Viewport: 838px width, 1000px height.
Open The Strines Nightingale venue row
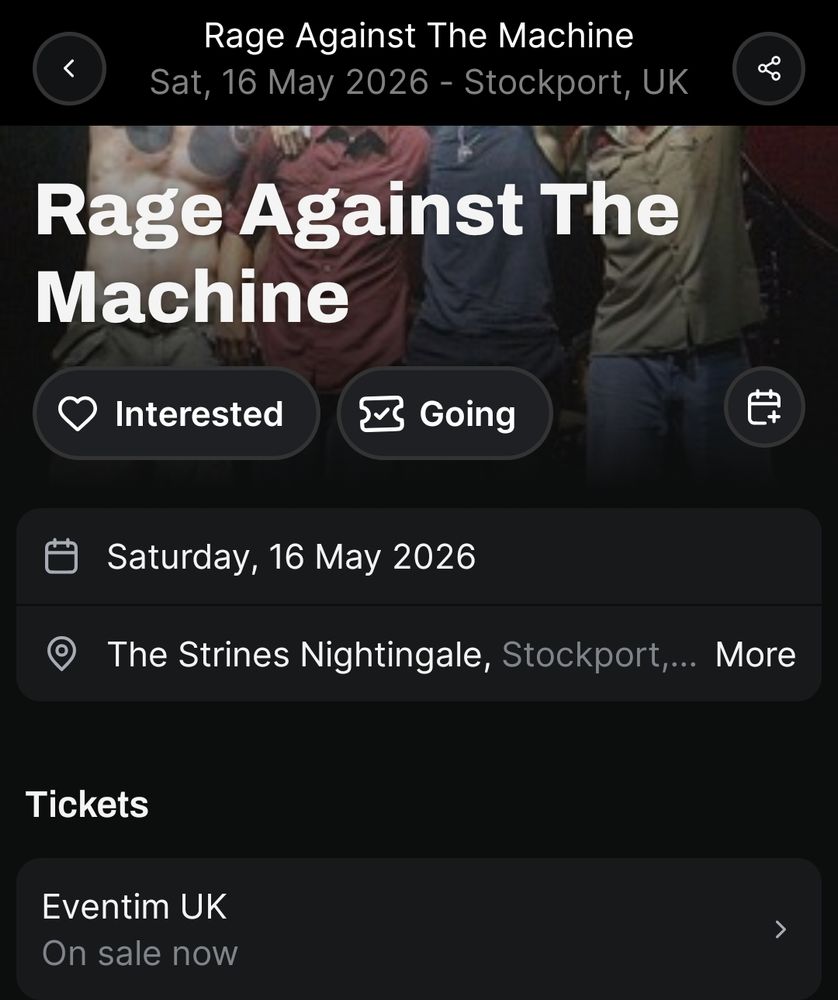pyautogui.click(x=419, y=654)
